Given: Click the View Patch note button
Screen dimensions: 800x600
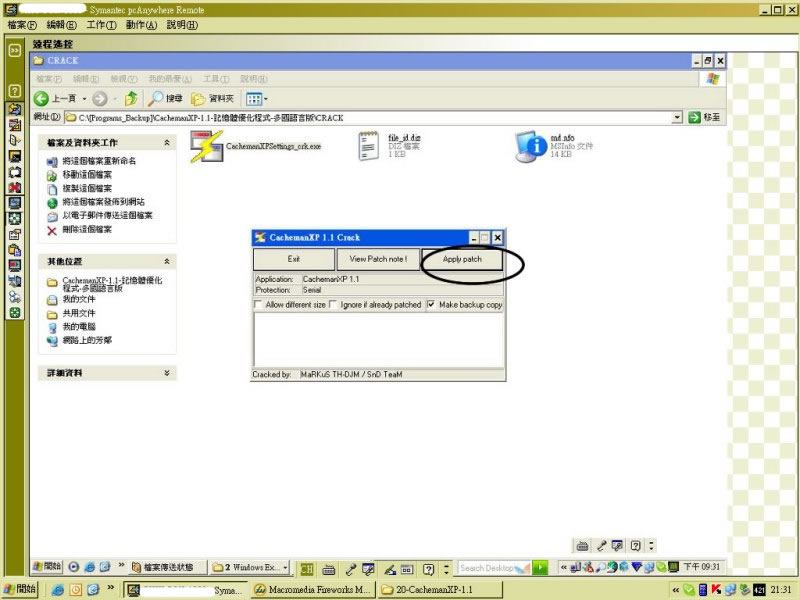Looking at the screenshot, I should tap(378, 259).
